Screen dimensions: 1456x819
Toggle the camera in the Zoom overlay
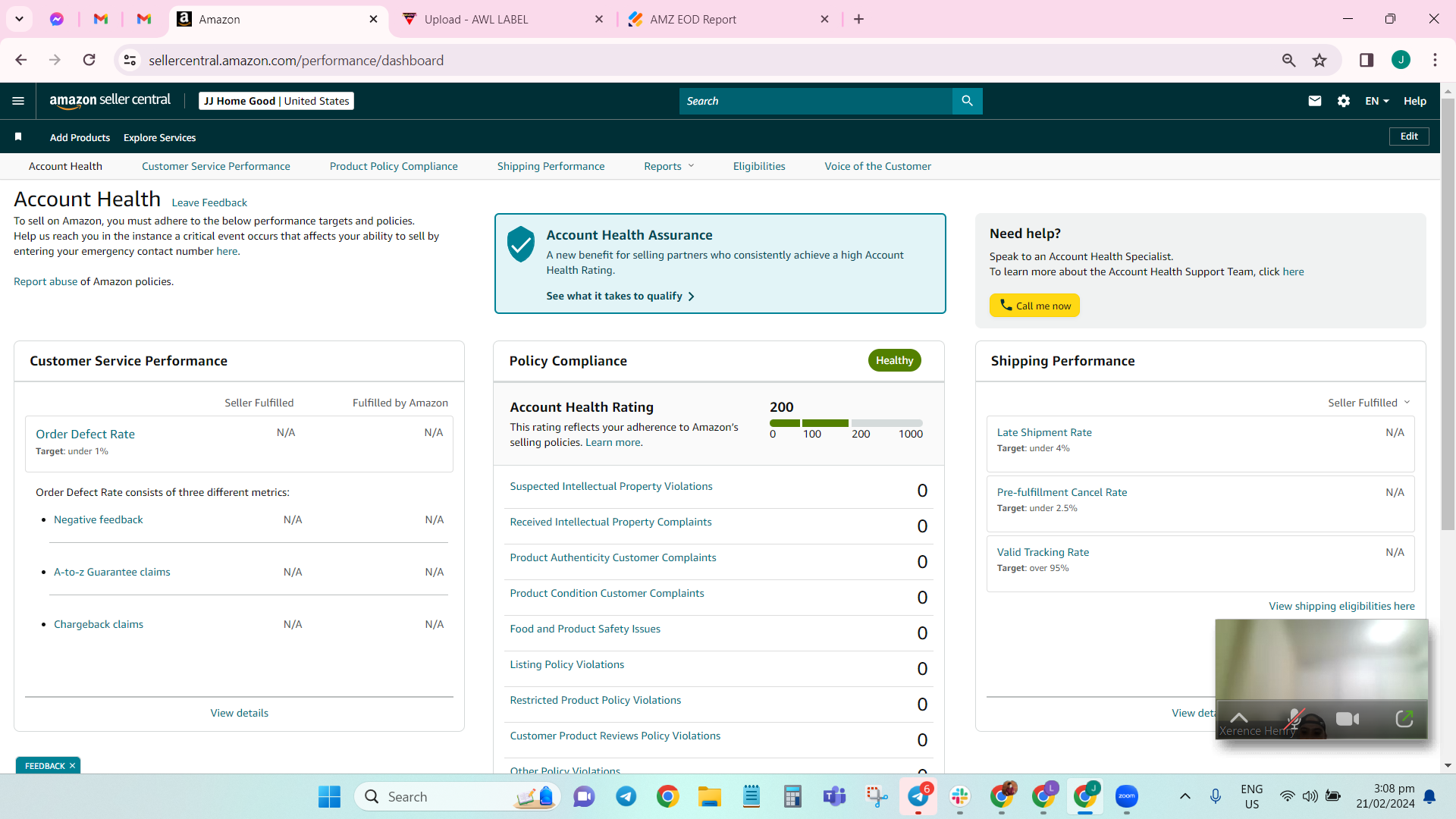click(x=1348, y=718)
